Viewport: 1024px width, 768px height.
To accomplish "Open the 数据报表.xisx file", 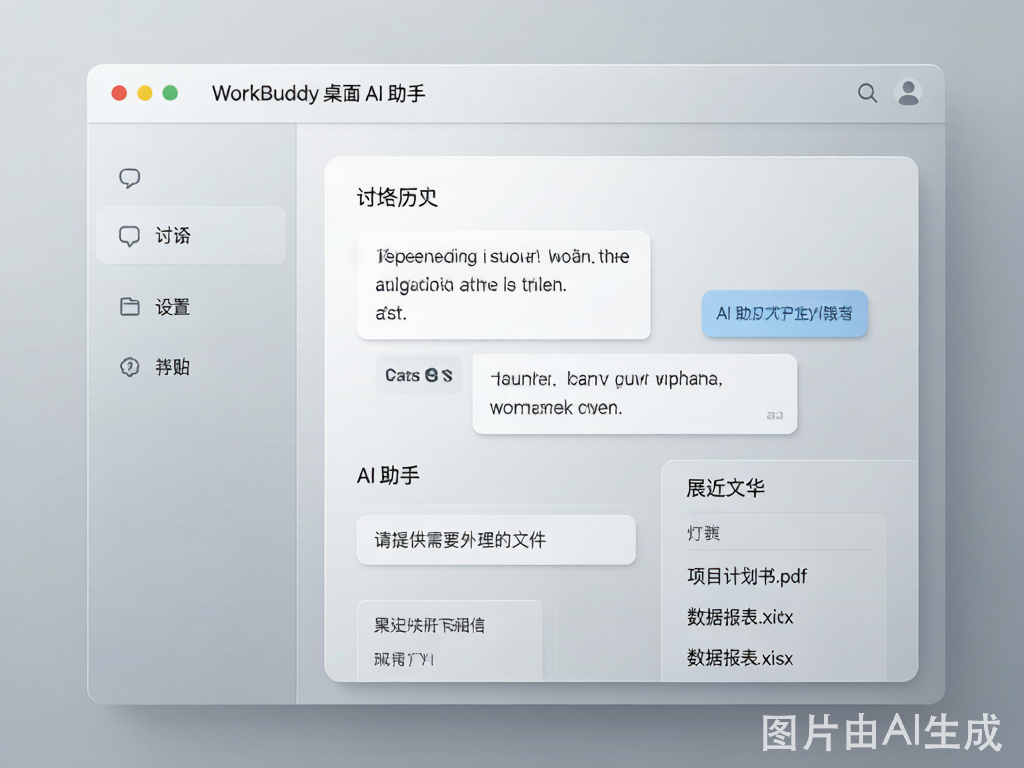I will 740,658.
